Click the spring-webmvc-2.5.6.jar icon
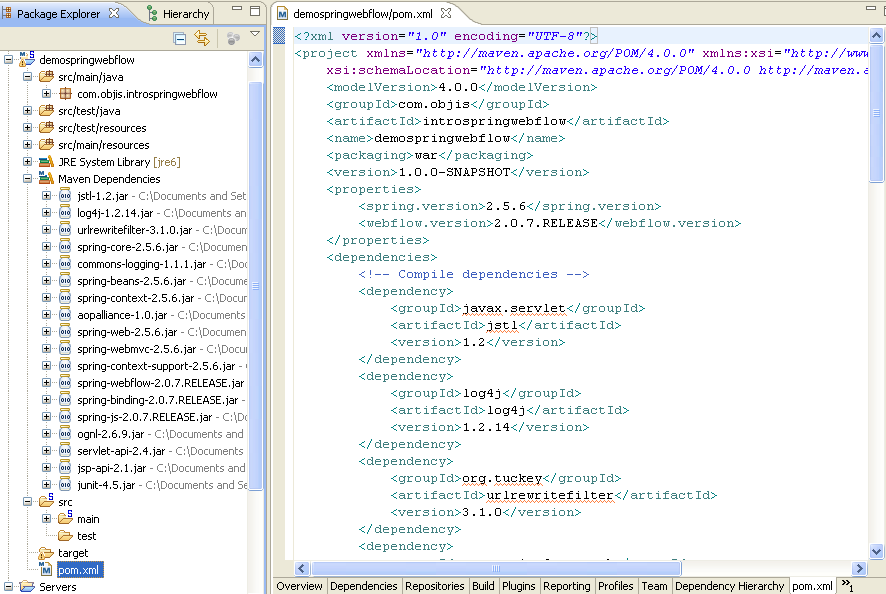Image resolution: width=886 pixels, height=594 pixels. [65, 349]
